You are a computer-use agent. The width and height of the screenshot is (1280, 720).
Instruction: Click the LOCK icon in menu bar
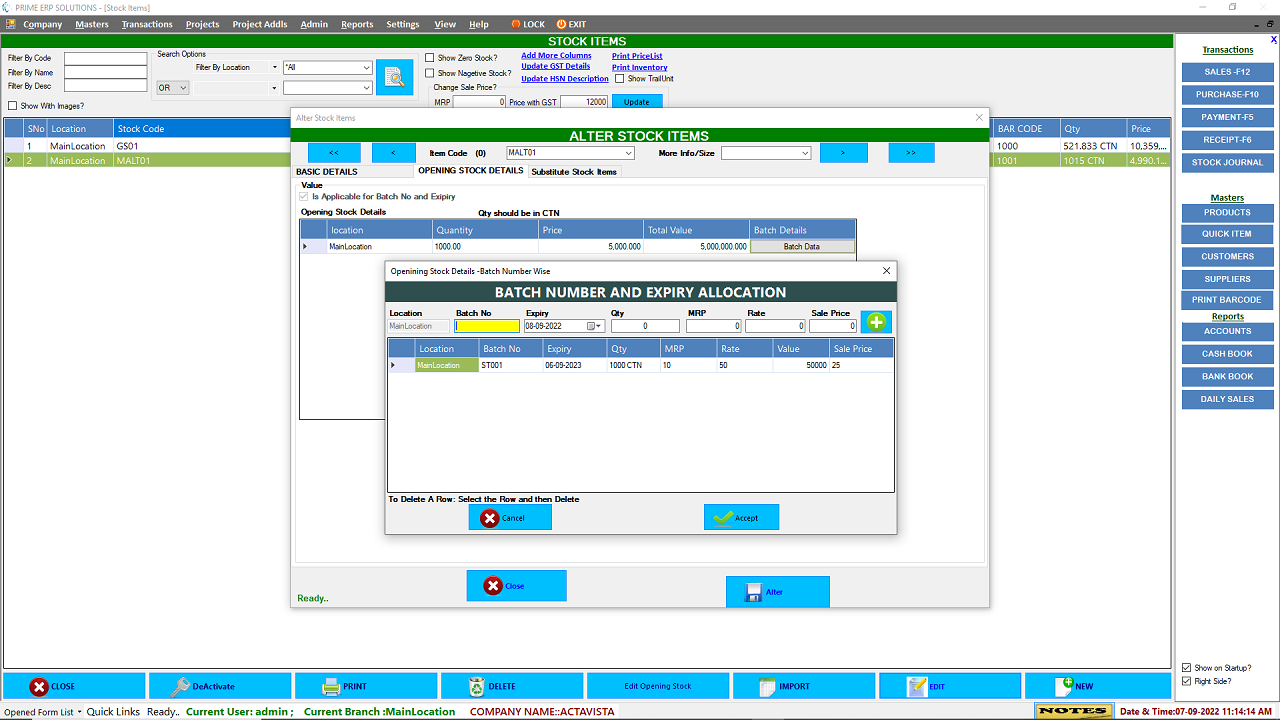pyautogui.click(x=516, y=24)
